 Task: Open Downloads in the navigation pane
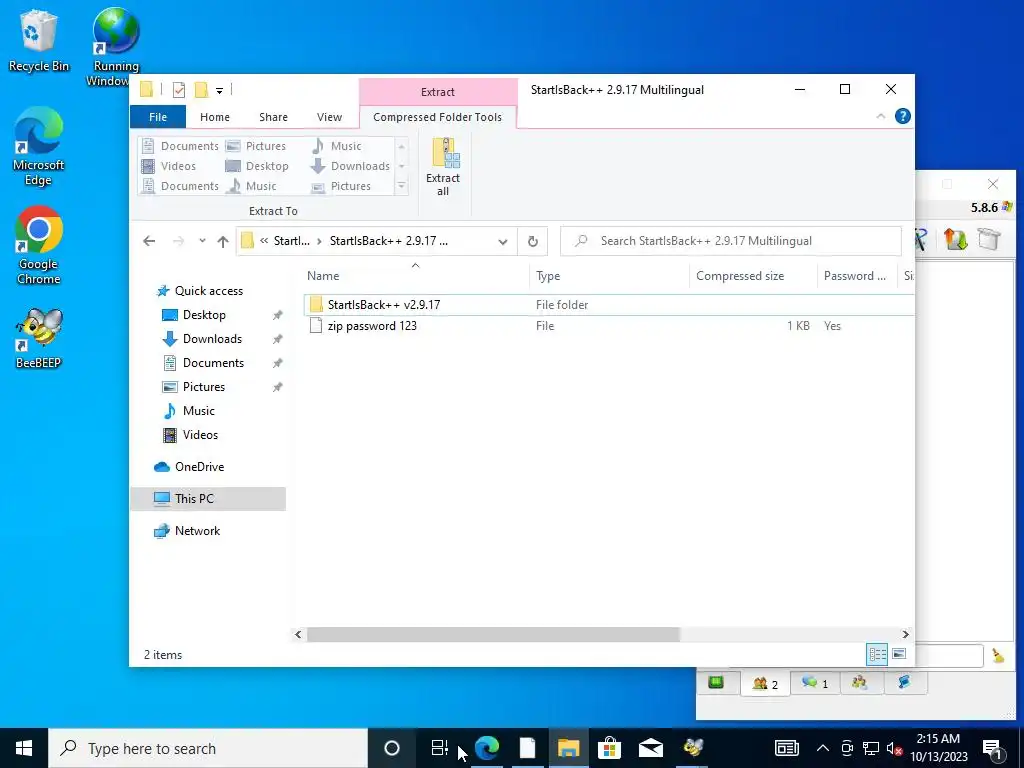pyautogui.click(x=212, y=339)
